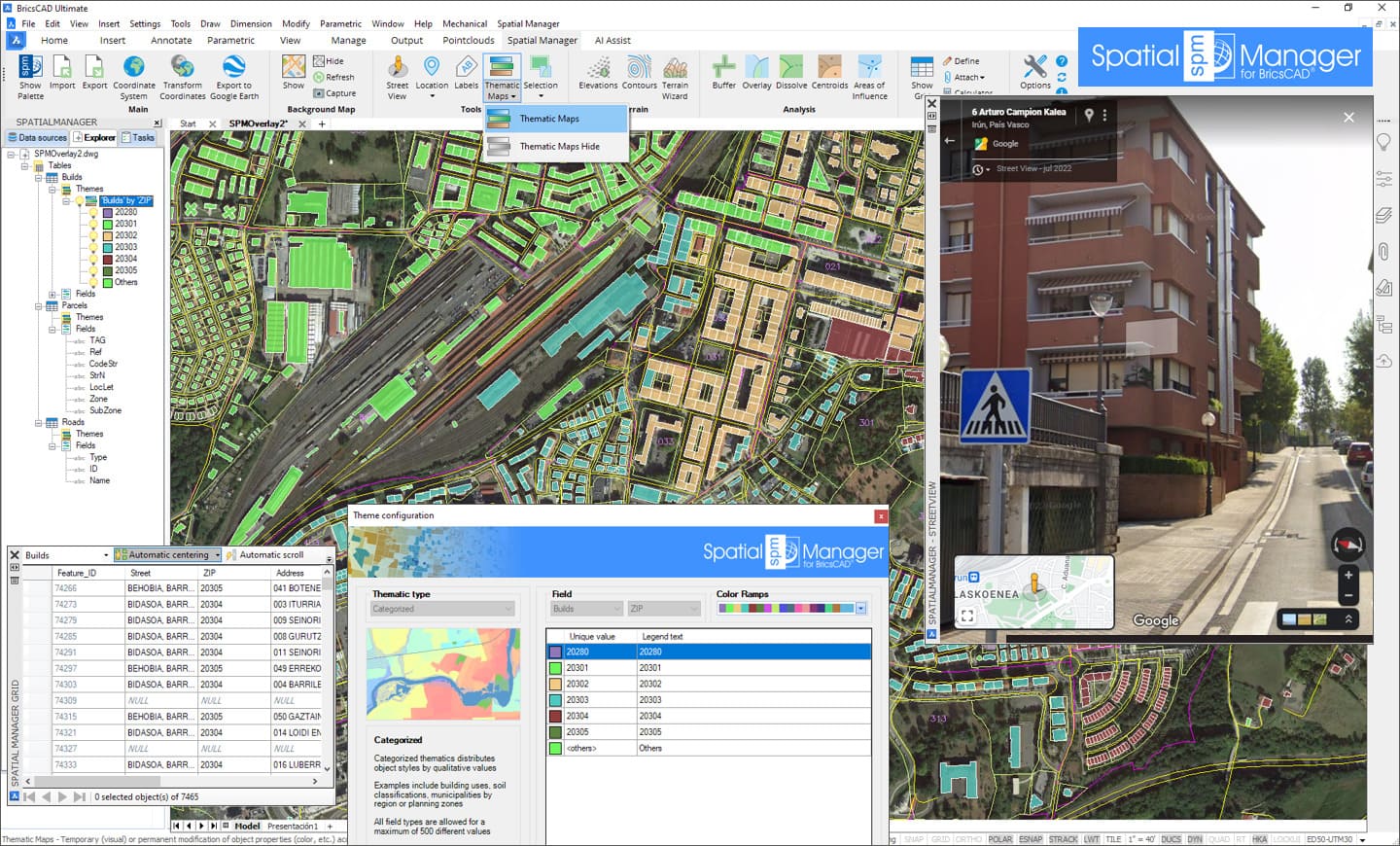
Task: Open the Terrain Wizard
Action: [675, 77]
